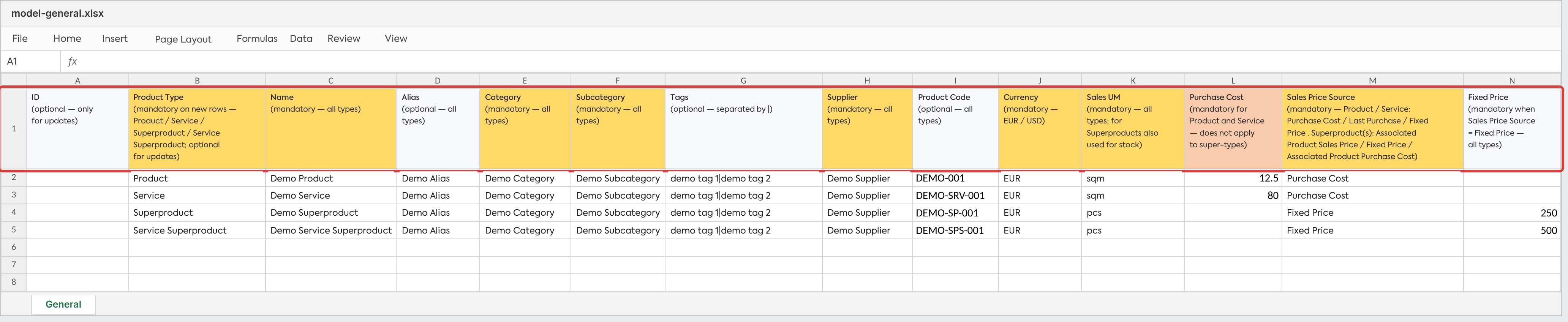This screenshot has height=322, width=1568.
Task: Open the File menu
Action: [19, 38]
